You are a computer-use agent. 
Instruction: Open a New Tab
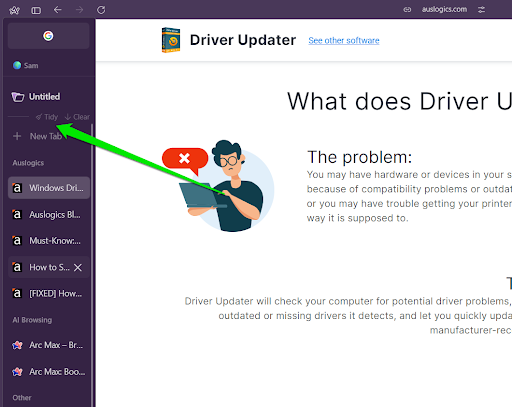pos(37,136)
